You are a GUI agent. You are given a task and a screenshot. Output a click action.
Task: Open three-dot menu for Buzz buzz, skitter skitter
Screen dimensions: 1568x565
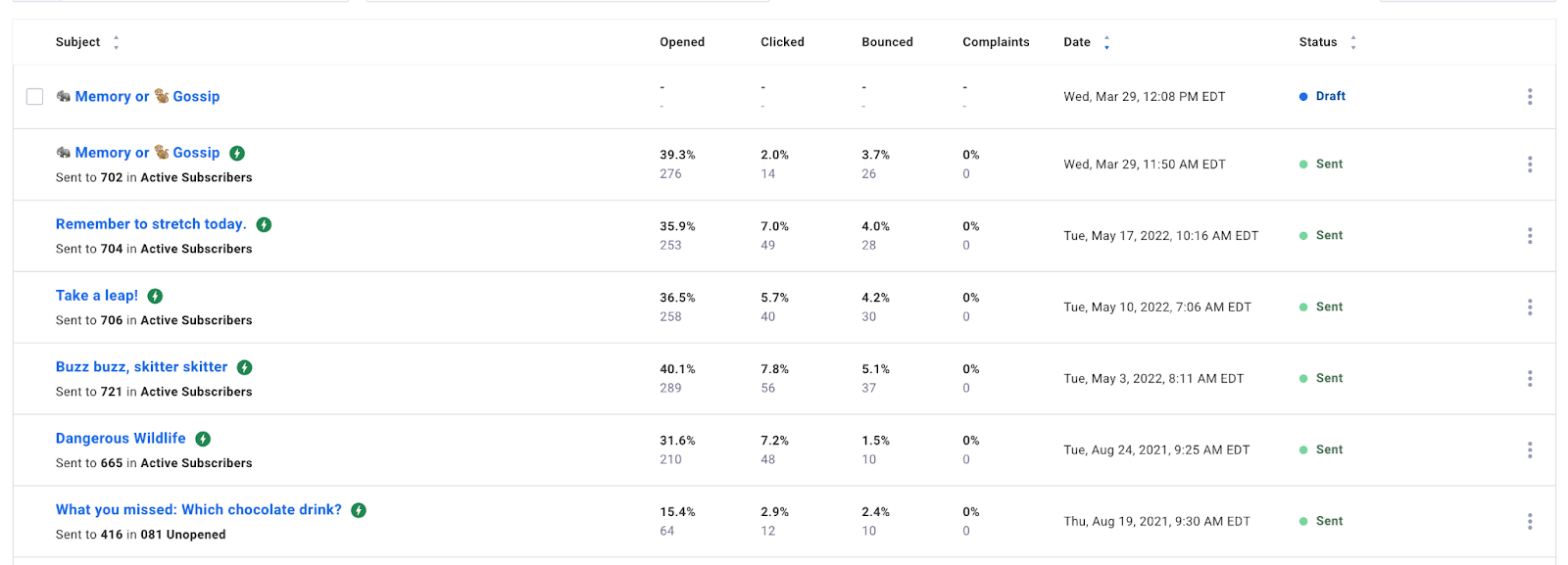pyautogui.click(x=1529, y=379)
